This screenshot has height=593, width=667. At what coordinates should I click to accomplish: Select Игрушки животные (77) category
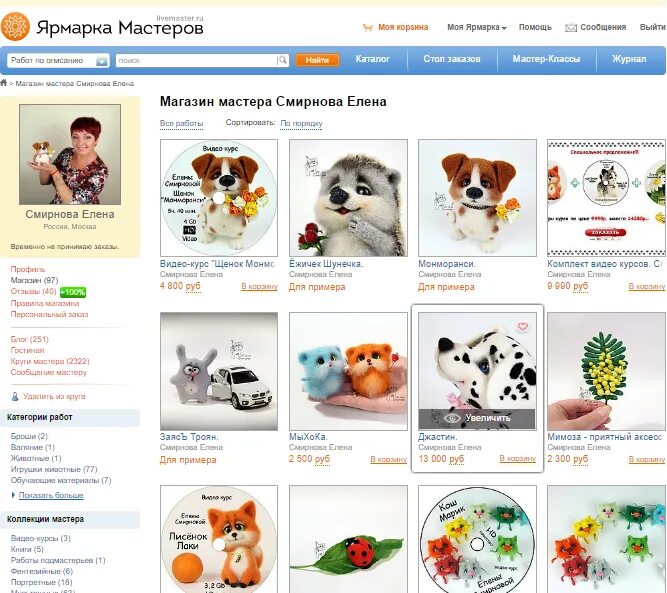[x=54, y=469]
